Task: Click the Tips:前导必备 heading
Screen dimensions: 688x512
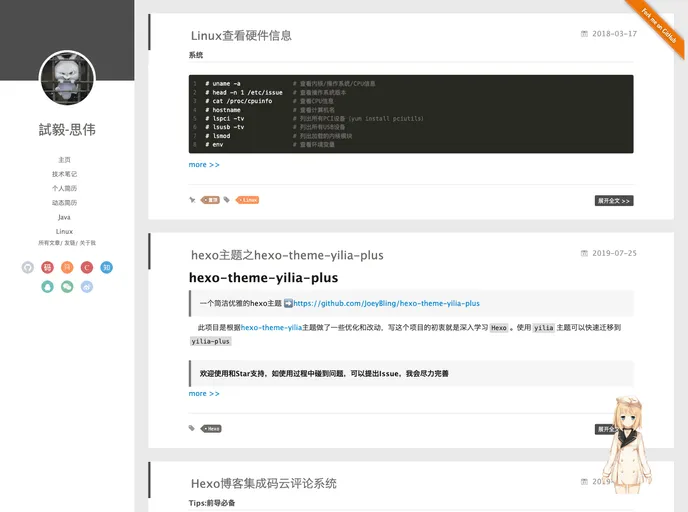Action: (x=212, y=503)
